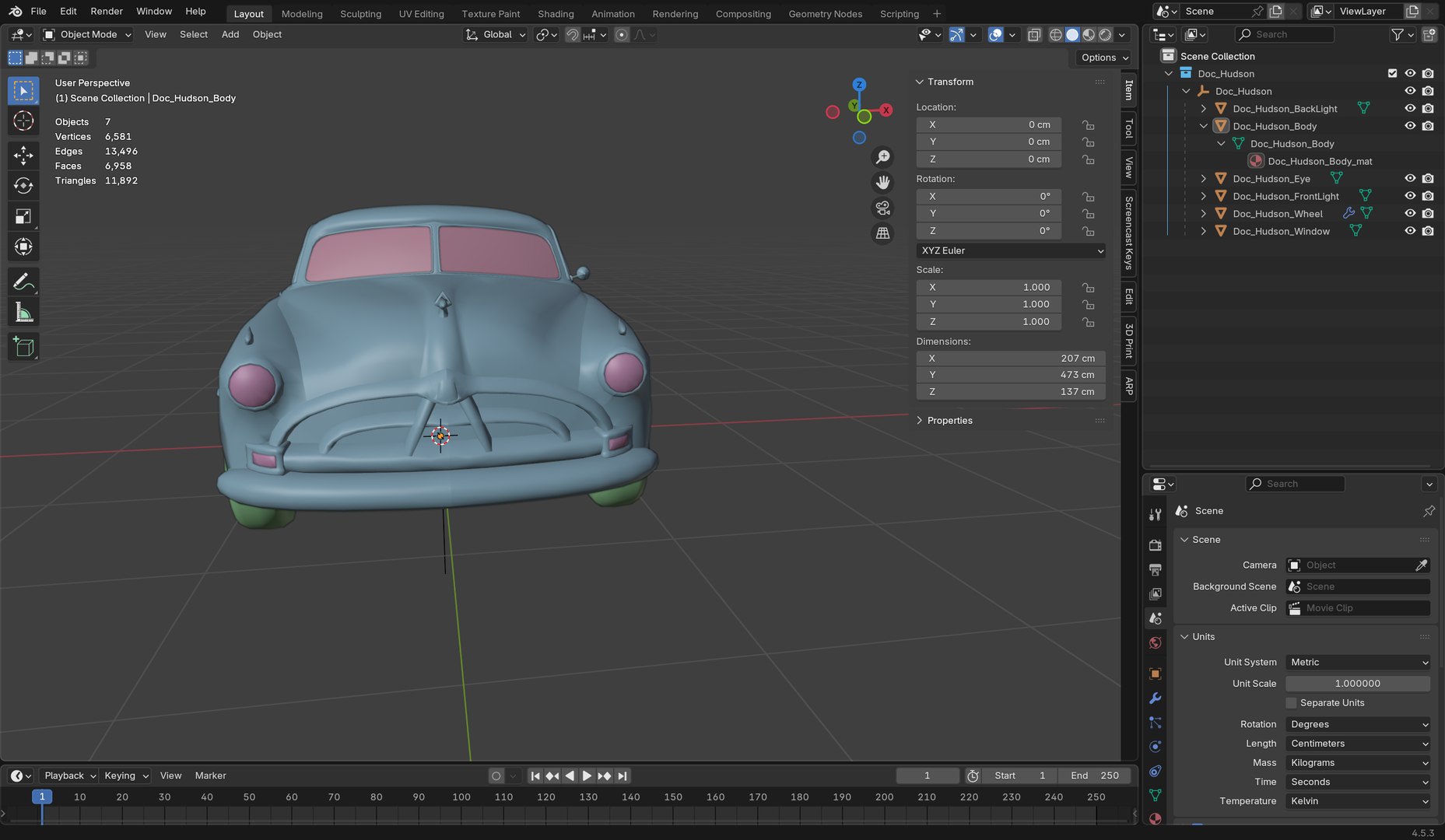
Task: Switch to the Shading workspace tab
Action: pos(556,14)
